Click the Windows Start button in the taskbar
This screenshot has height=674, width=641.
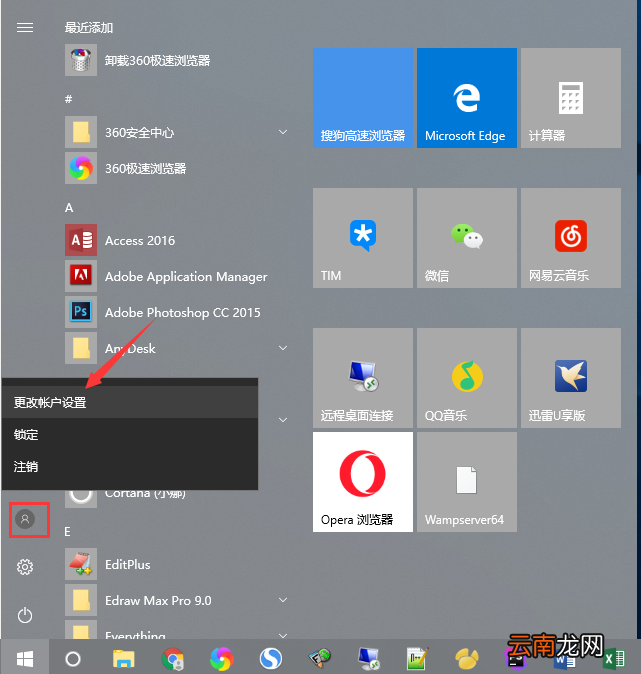25,658
